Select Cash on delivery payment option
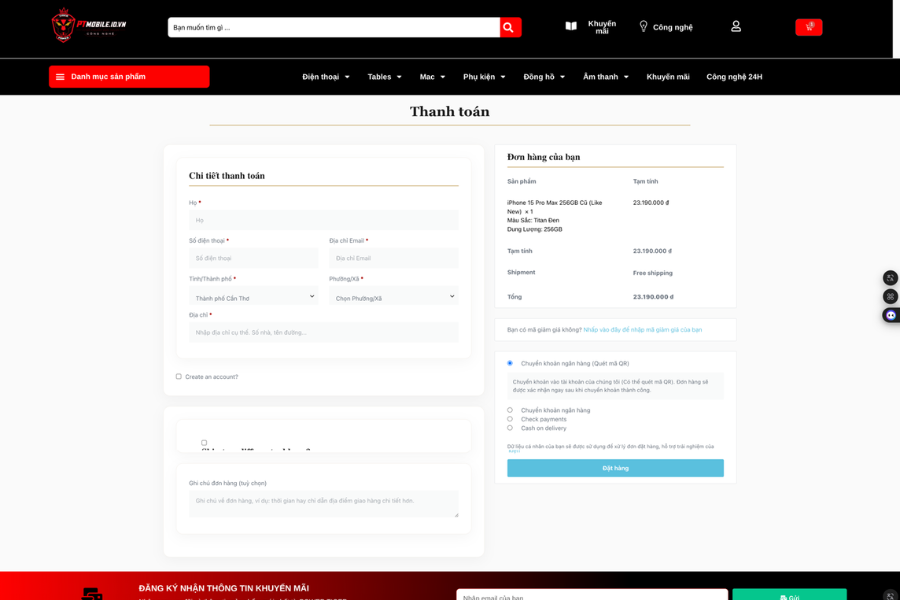This screenshot has height=600, width=900. click(x=510, y=428)
